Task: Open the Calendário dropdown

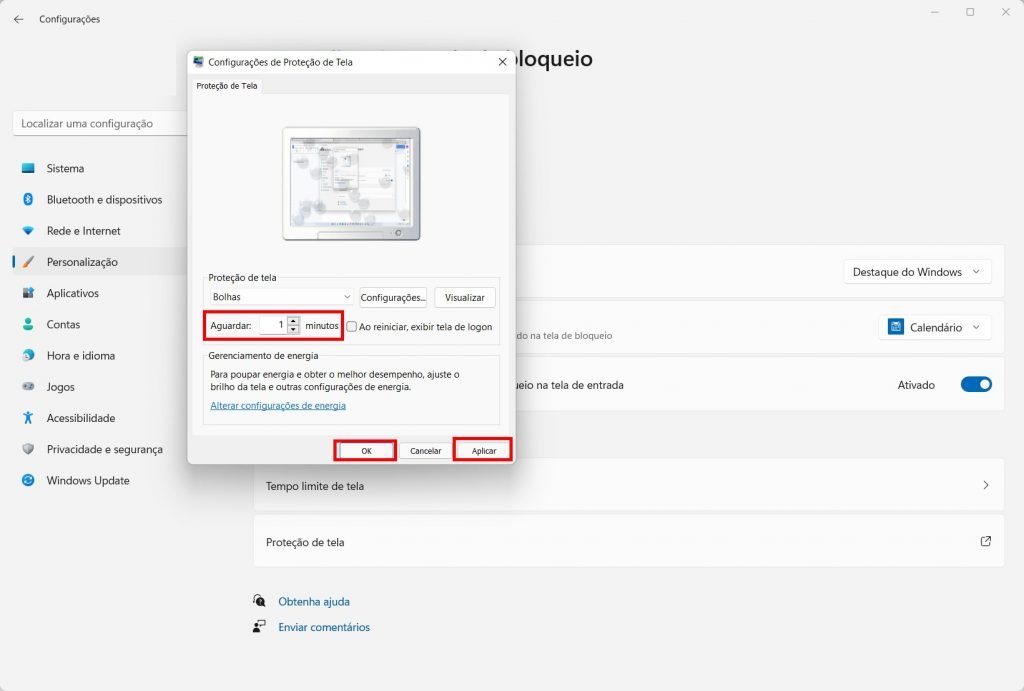Action: coord(935,327)
